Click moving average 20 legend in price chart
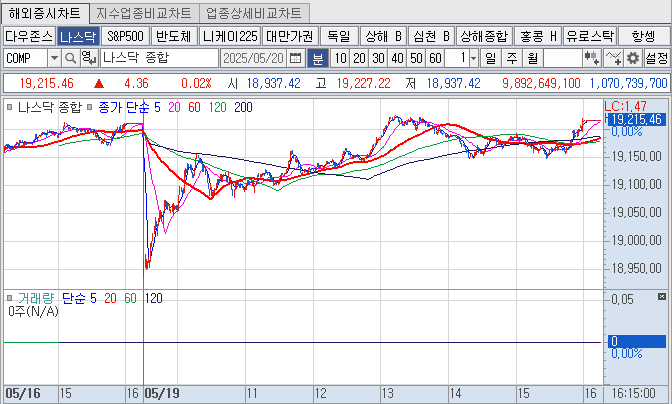672x404 pixels. pyautogui.click(x=174, y=107)
